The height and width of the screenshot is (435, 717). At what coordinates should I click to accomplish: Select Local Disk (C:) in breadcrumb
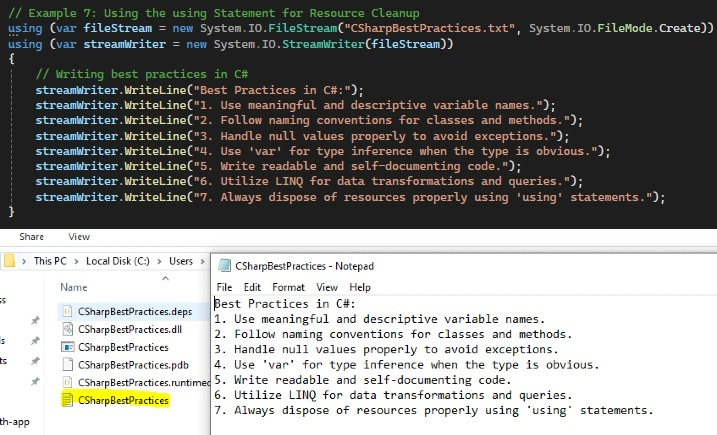[x=118, y=261]
